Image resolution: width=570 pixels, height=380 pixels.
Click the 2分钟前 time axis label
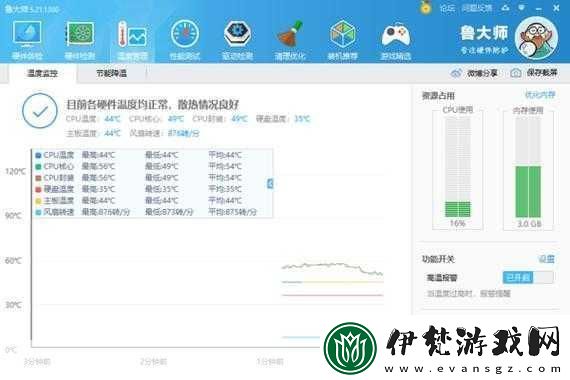[153, 362]
